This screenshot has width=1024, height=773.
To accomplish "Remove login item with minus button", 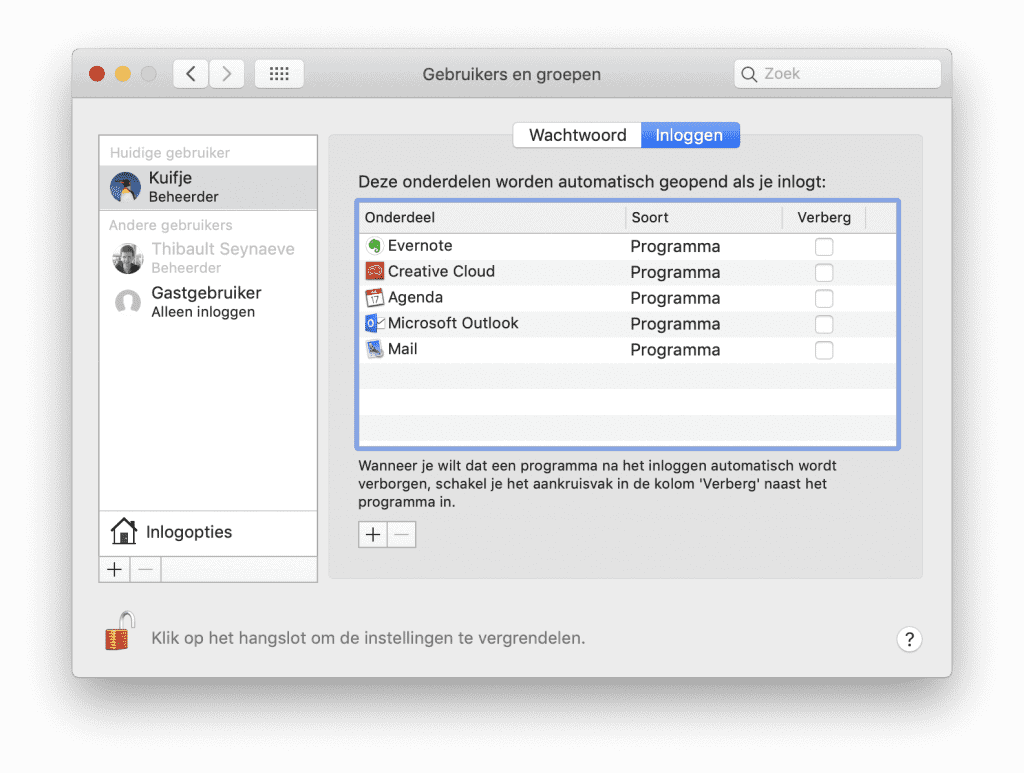I will [402, 535].
